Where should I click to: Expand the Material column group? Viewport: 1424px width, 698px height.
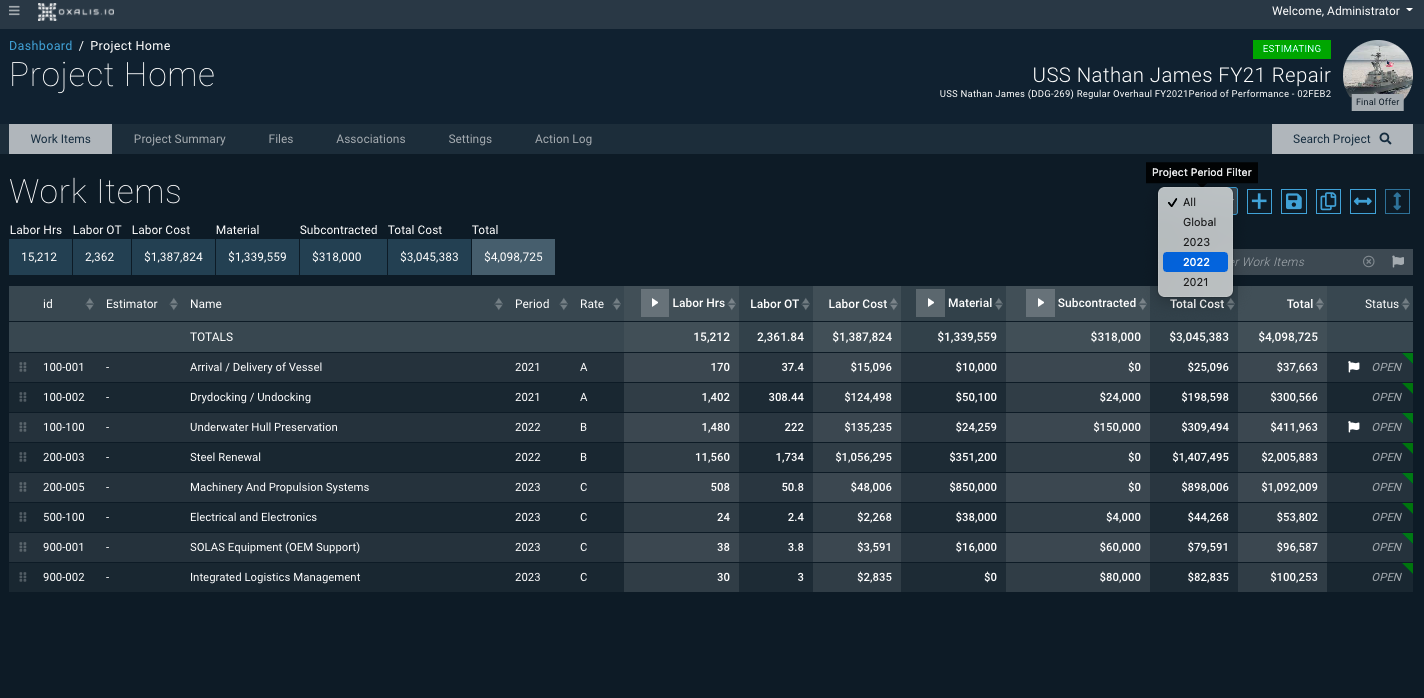(930, 303)
